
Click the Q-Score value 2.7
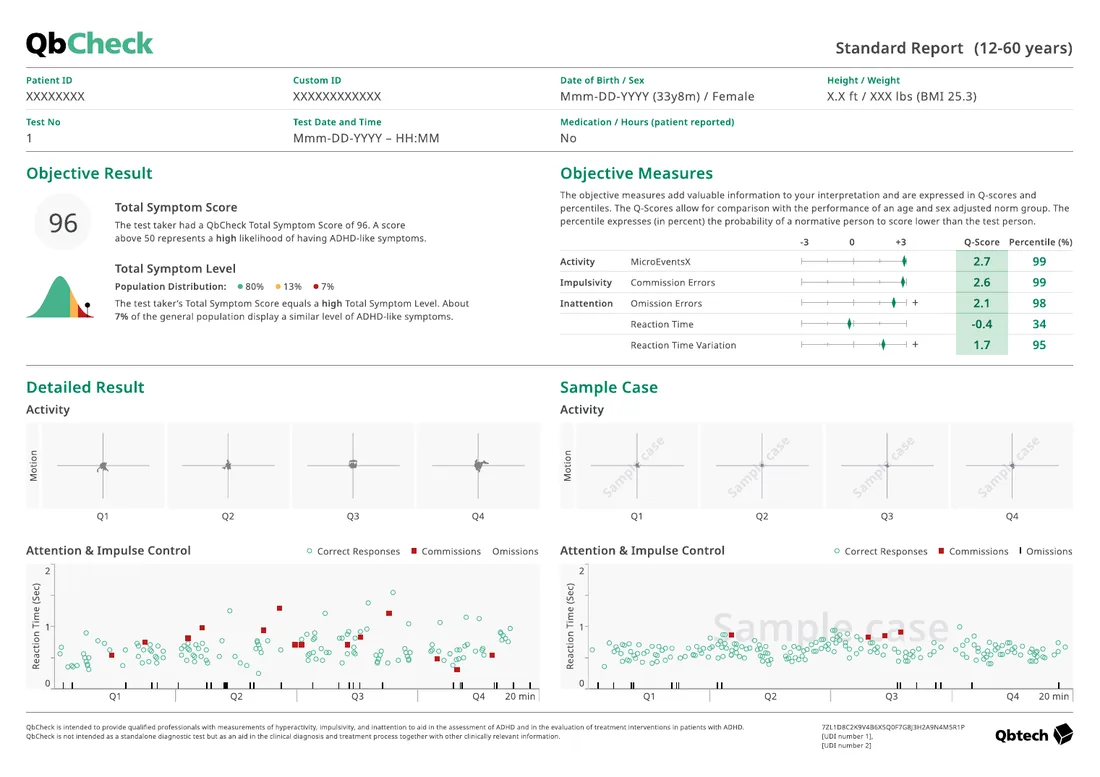(x=981, y=262)
